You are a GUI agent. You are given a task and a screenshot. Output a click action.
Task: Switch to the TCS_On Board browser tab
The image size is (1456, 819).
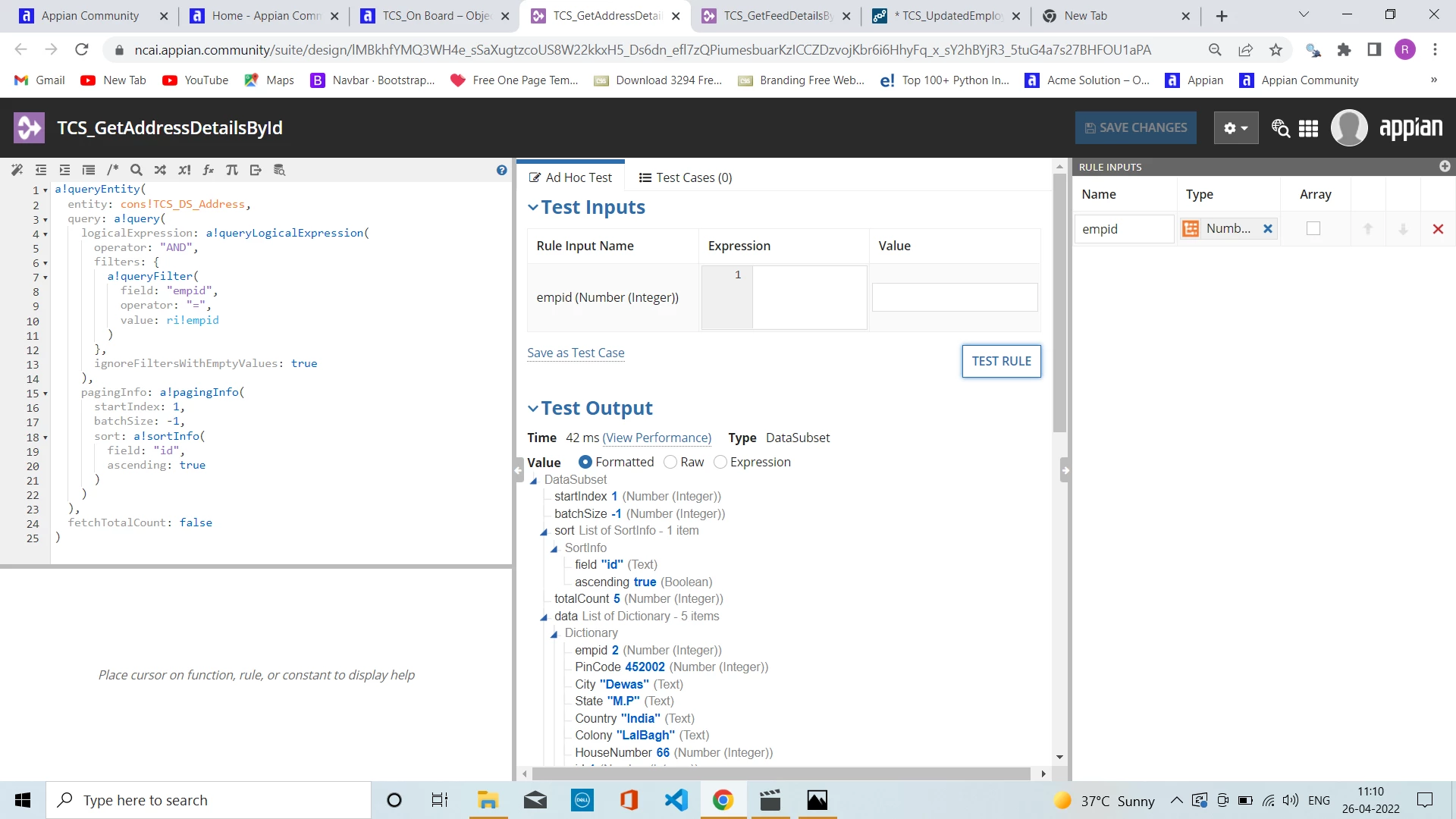[436, 16]
